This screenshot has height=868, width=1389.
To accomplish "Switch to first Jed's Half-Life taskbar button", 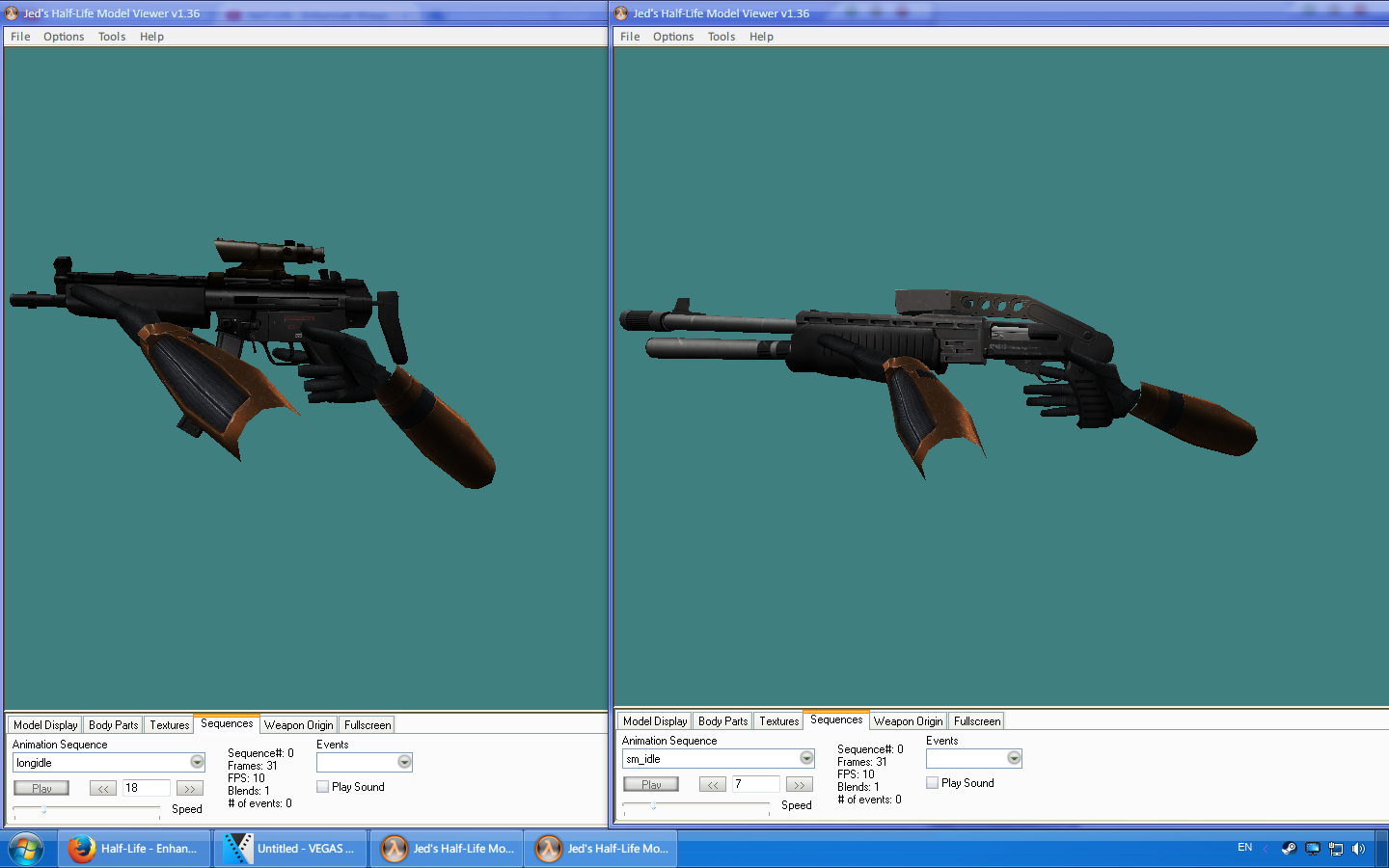I will (447, 849).
